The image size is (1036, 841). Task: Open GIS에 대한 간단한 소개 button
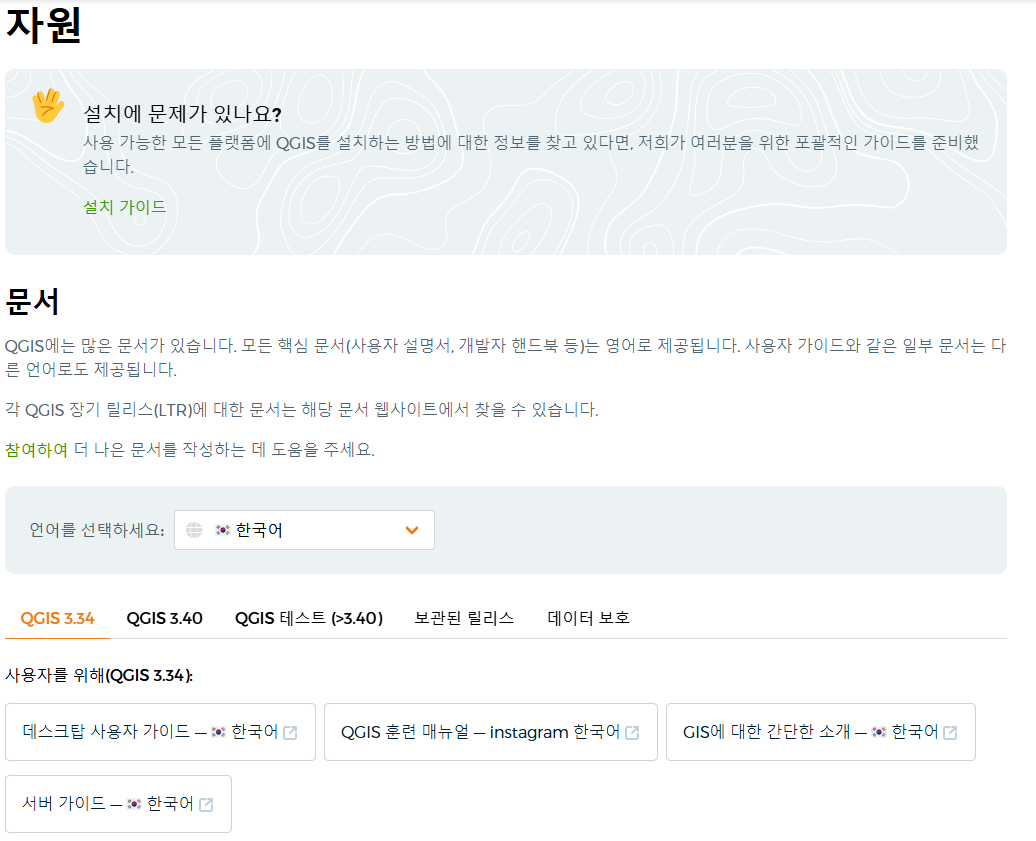tap(821, 732)
